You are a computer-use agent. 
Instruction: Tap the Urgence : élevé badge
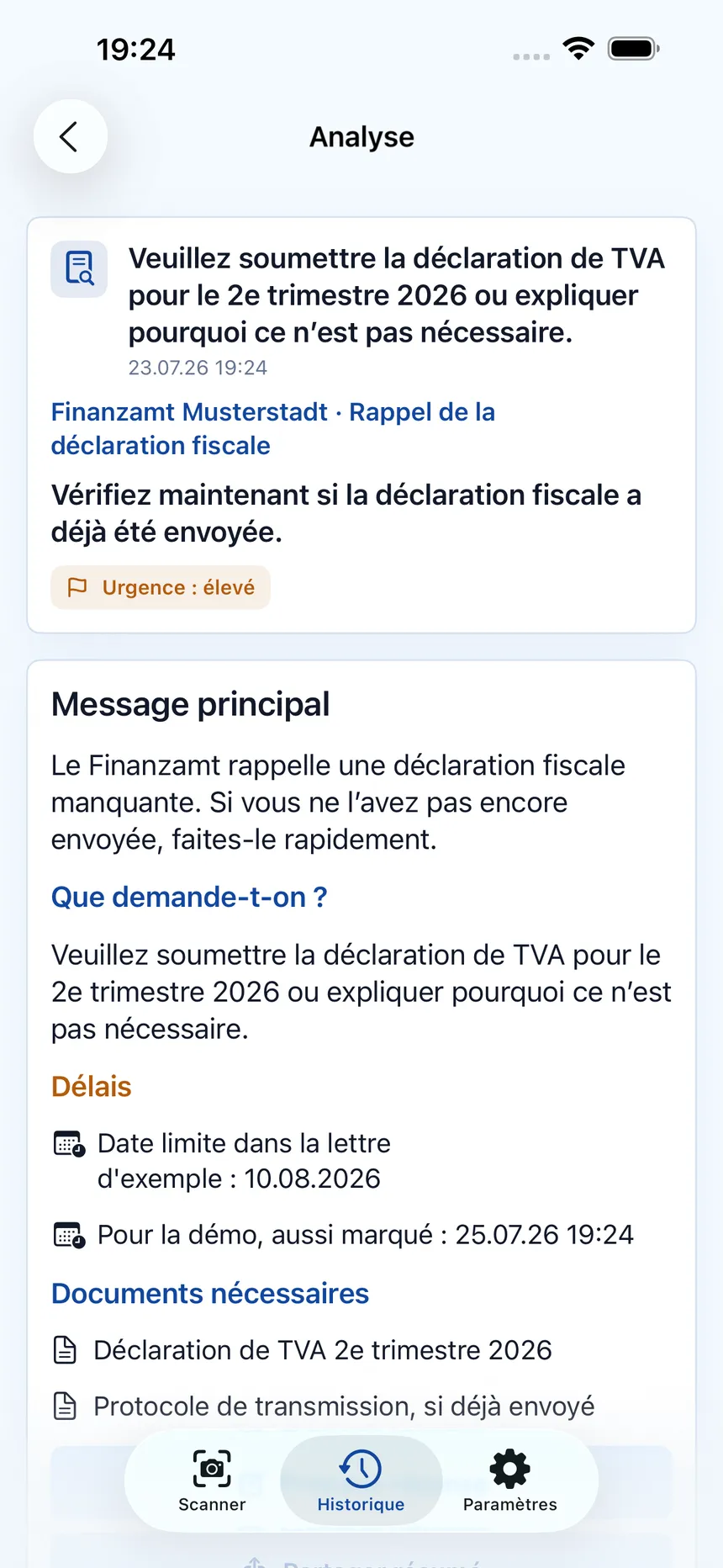pyautogui.click(x=161, y=587)
